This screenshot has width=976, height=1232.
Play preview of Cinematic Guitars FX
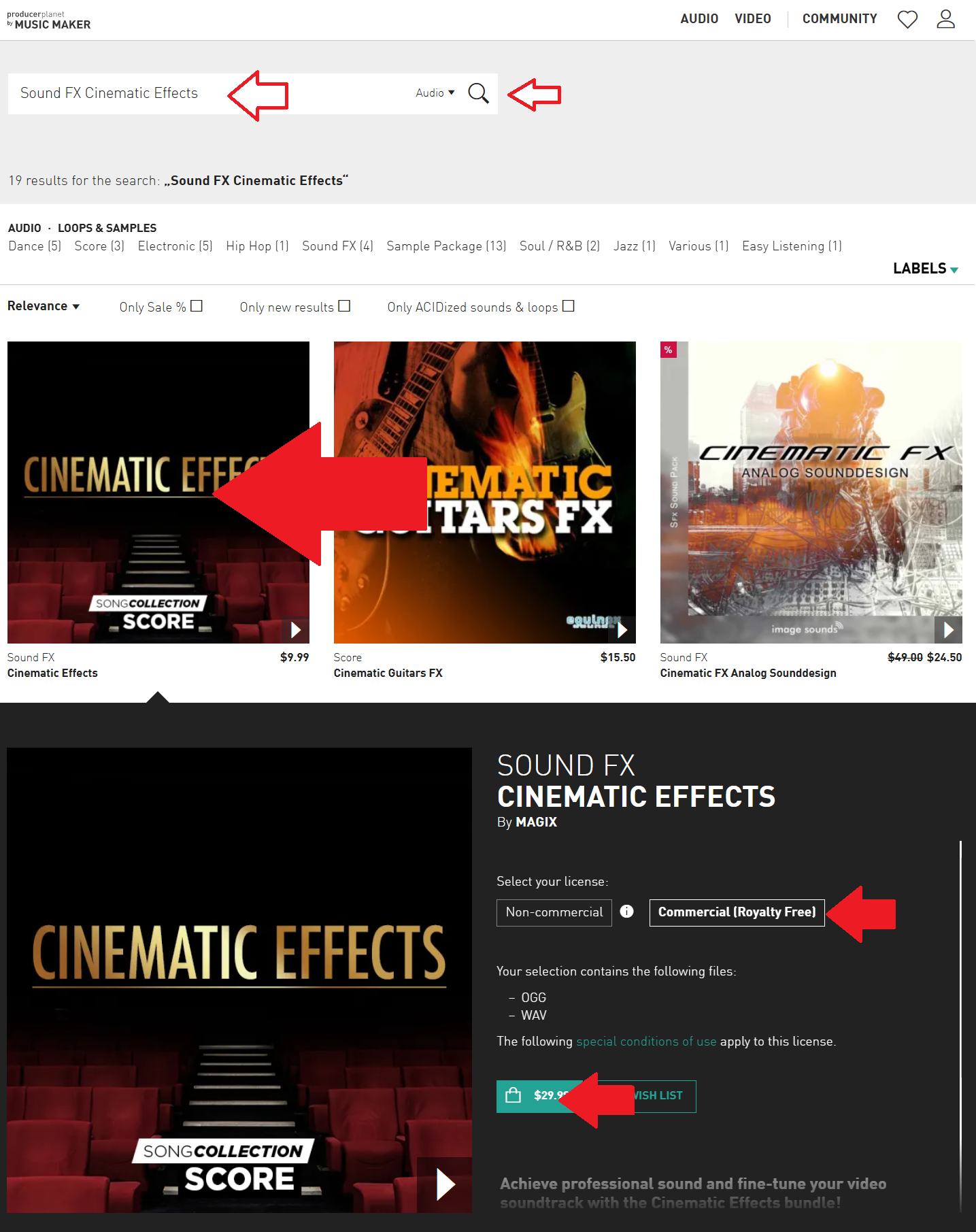[622, 630]
